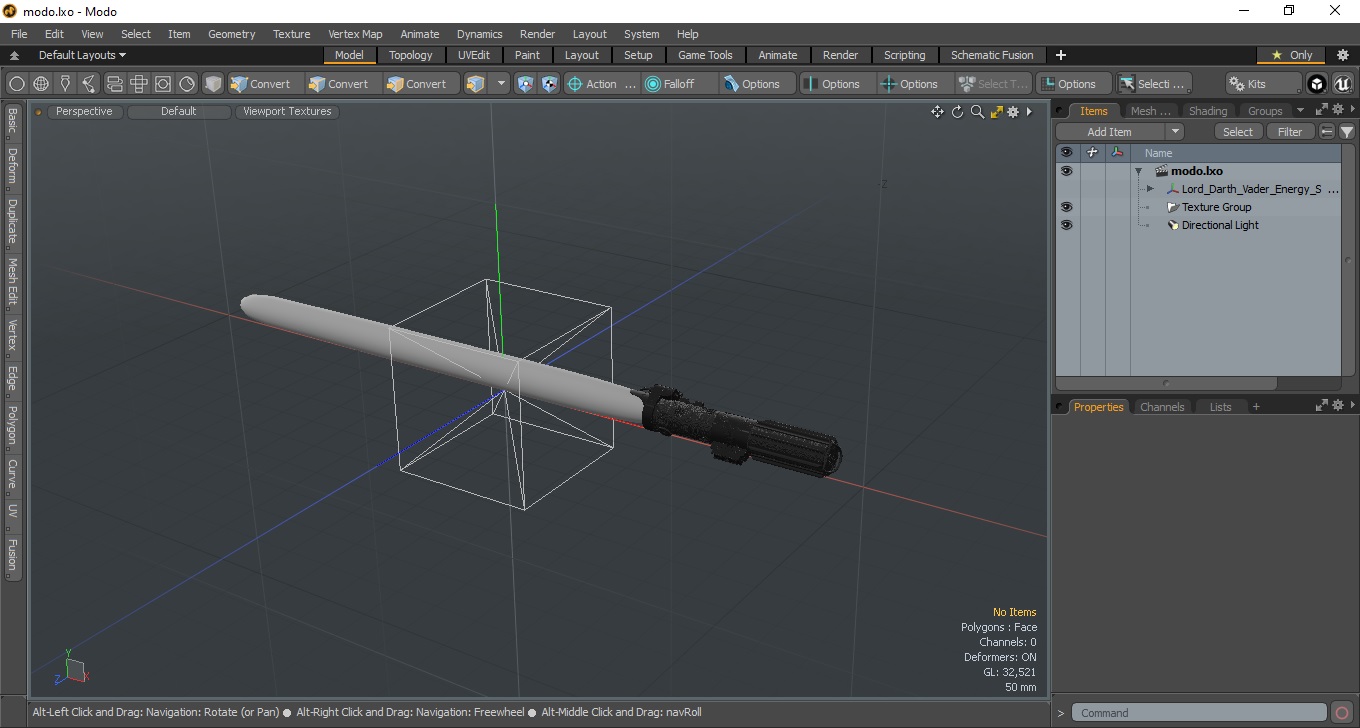Screen dimensions: 1360x728
Task: Maximize the viewport with the yellow arrows icon
Action: 996,112
